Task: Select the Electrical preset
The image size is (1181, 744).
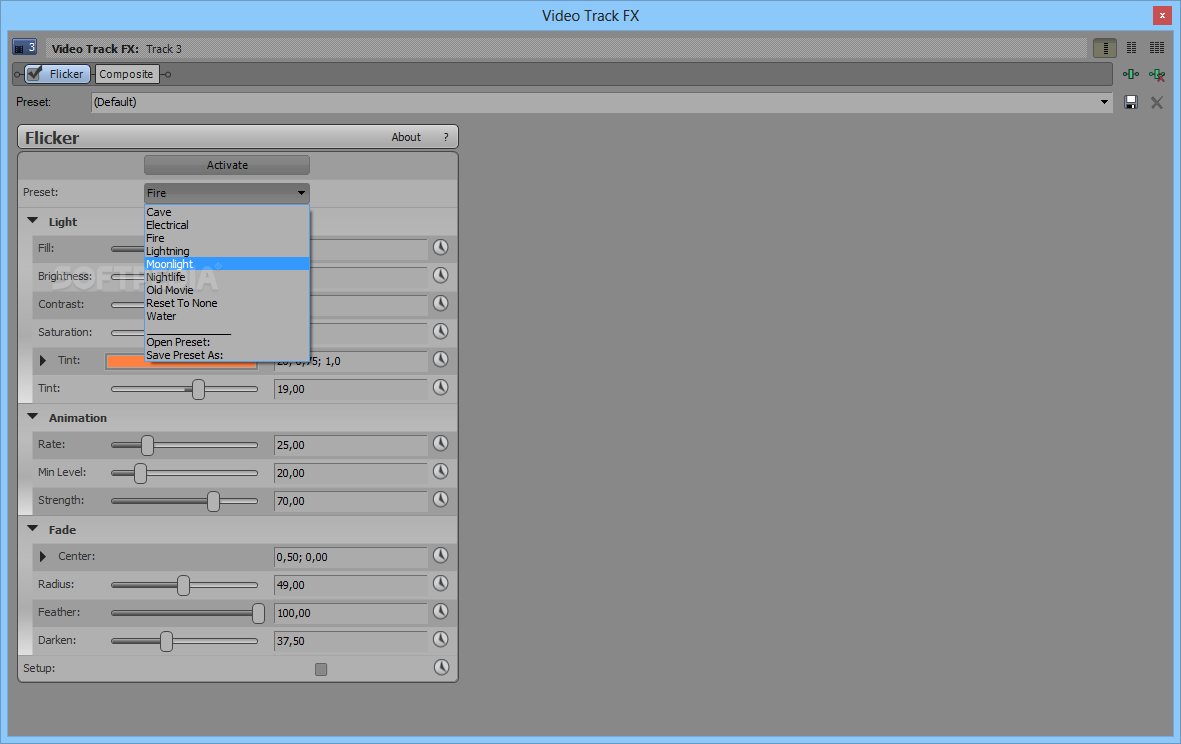Action: (227, 225)
